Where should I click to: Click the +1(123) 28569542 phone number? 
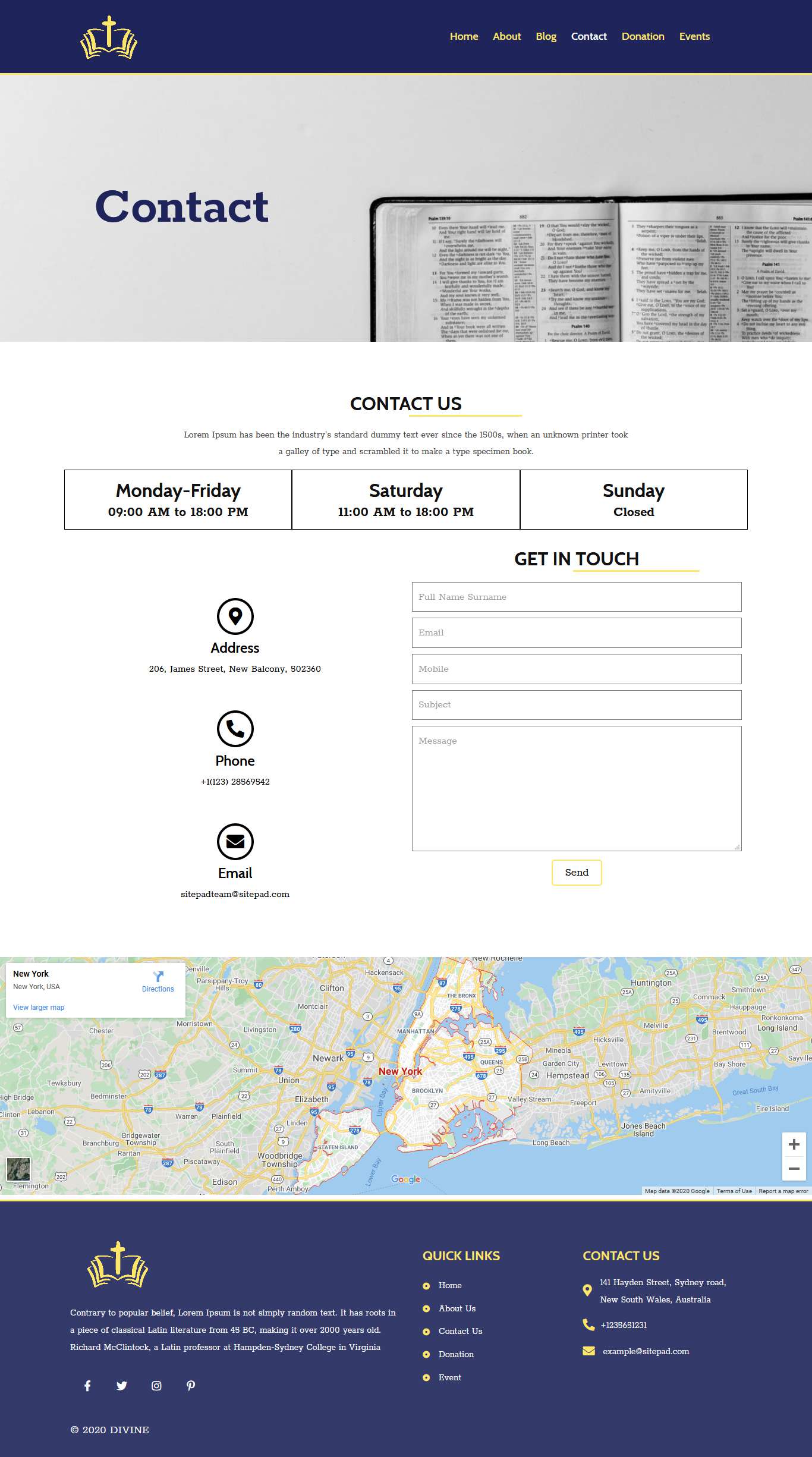click(235, 782)
